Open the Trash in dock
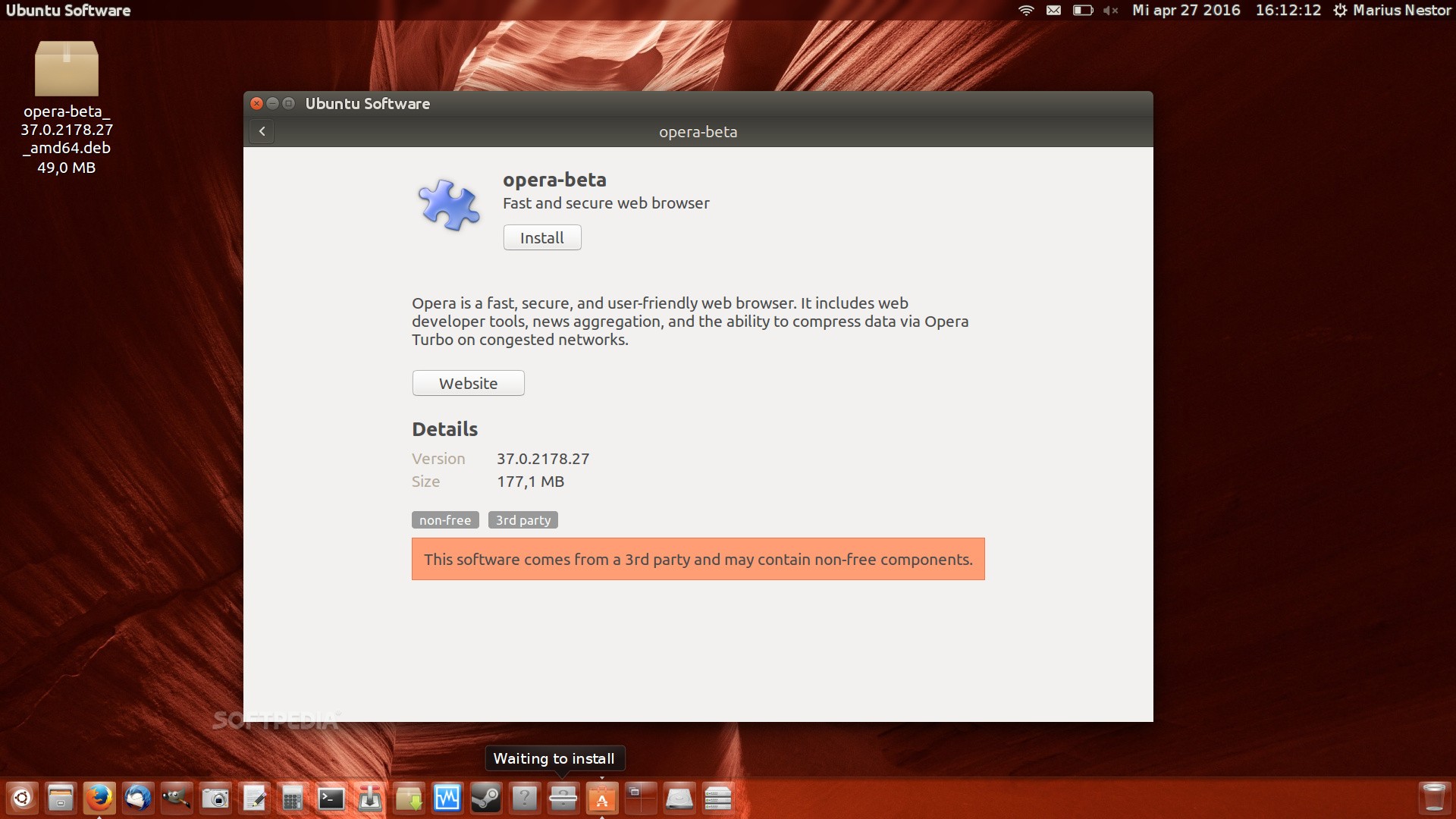This screenshot has width=1456, height=819. click(x=1434, y=798)
